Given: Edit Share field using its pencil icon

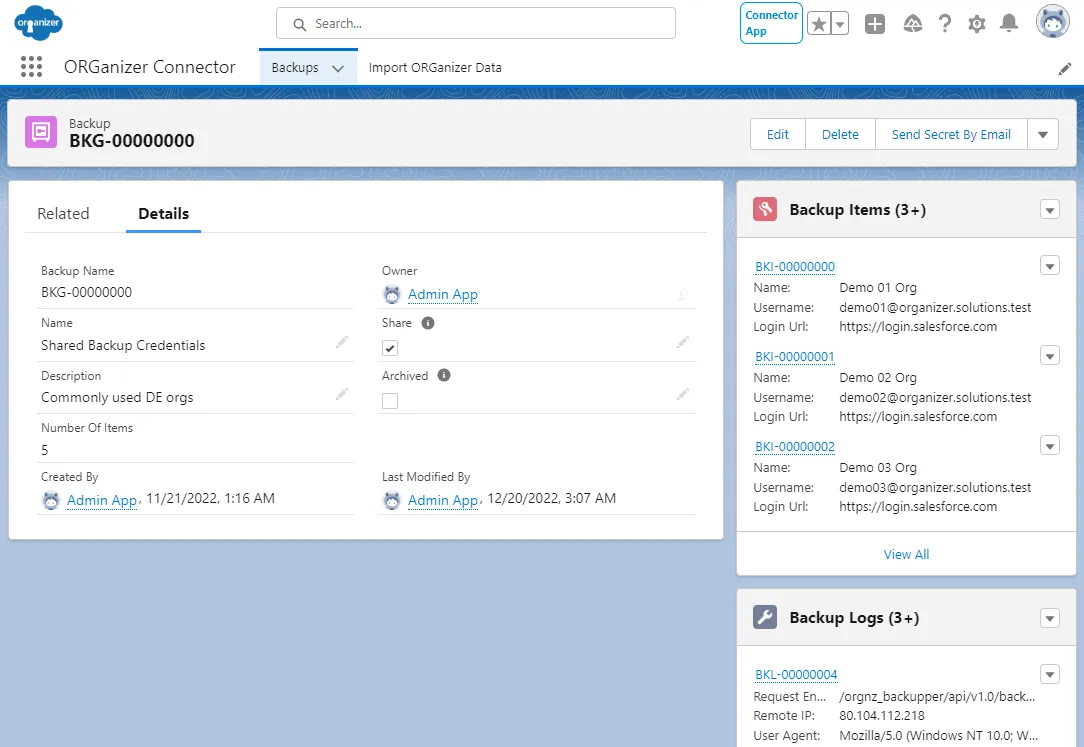Looking at the screenshot, I should (682, 342).
